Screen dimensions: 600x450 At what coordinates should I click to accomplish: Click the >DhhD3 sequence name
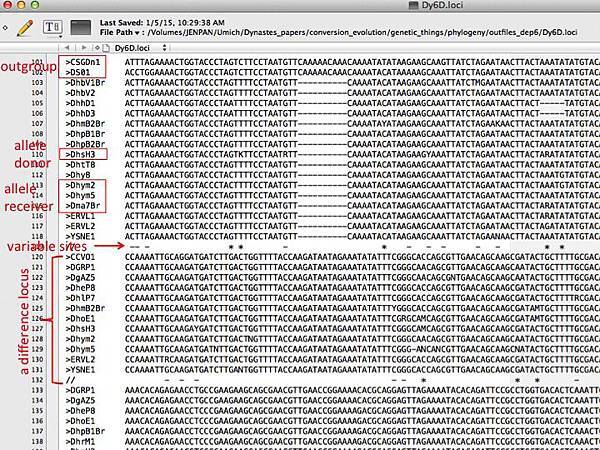(80, 114)
